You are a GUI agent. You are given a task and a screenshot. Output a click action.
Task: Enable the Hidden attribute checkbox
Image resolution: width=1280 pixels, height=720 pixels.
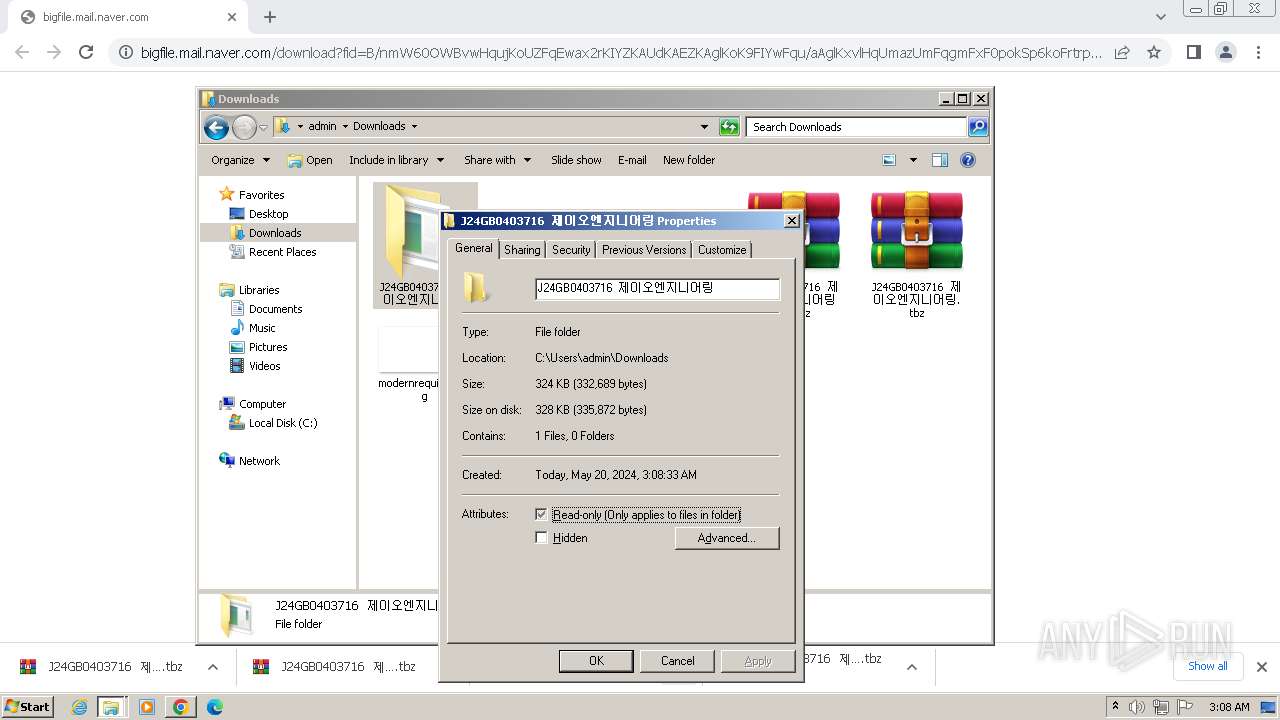tap(541, 538)
